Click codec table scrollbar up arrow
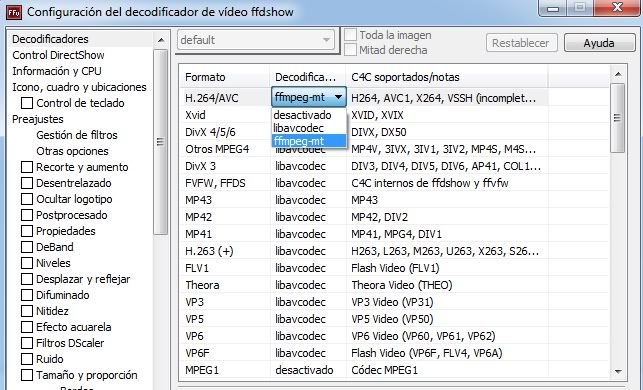This screenshot has width=643, height=390. tap(618, 74)
